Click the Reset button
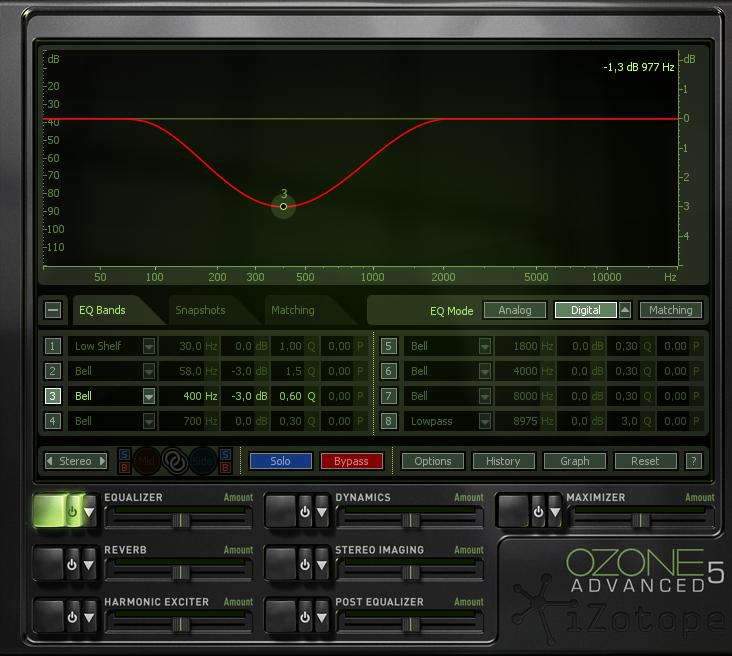 (x=645, y=461)
